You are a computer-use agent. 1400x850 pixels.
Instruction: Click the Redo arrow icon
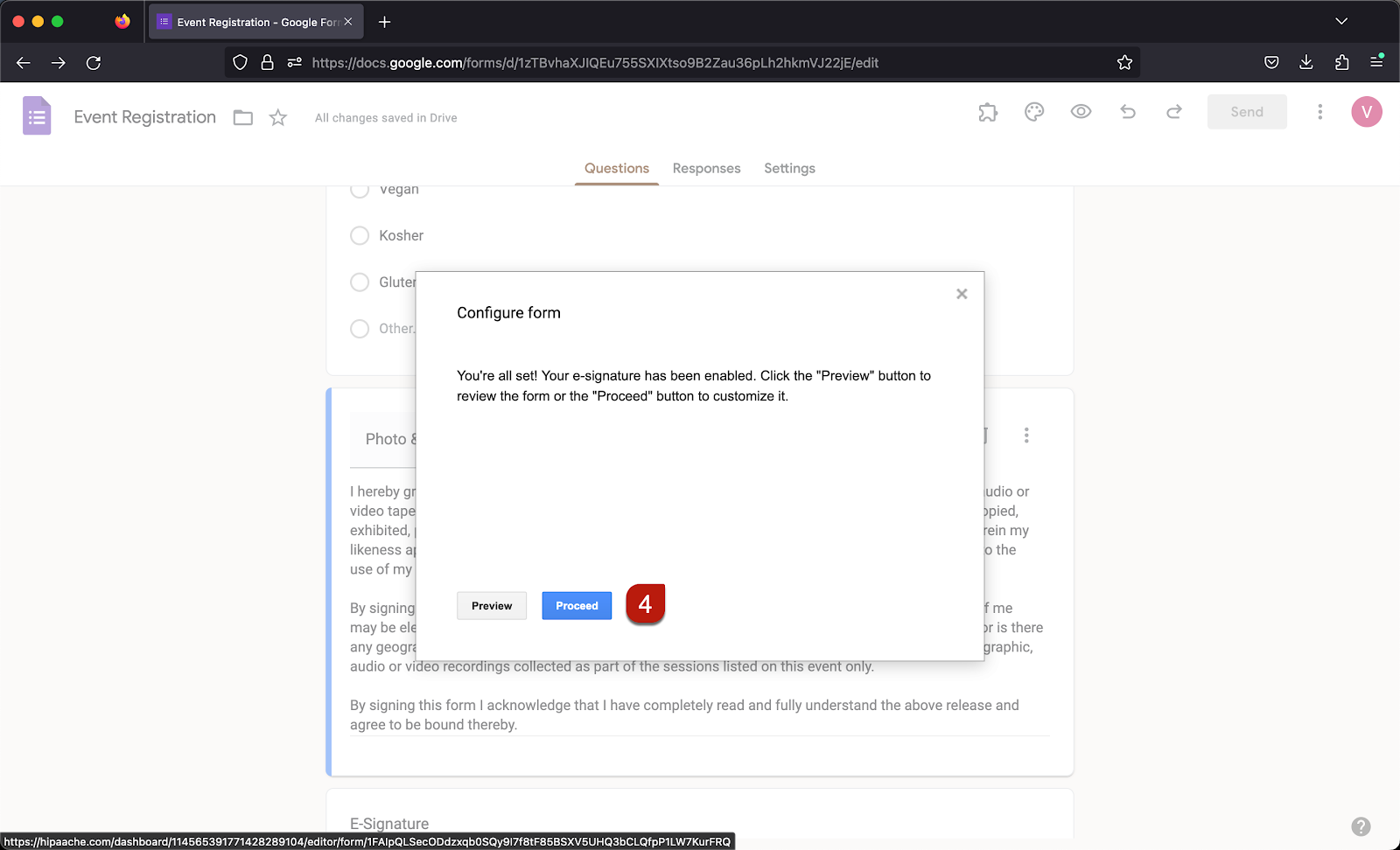click(x=1173, y=112)
